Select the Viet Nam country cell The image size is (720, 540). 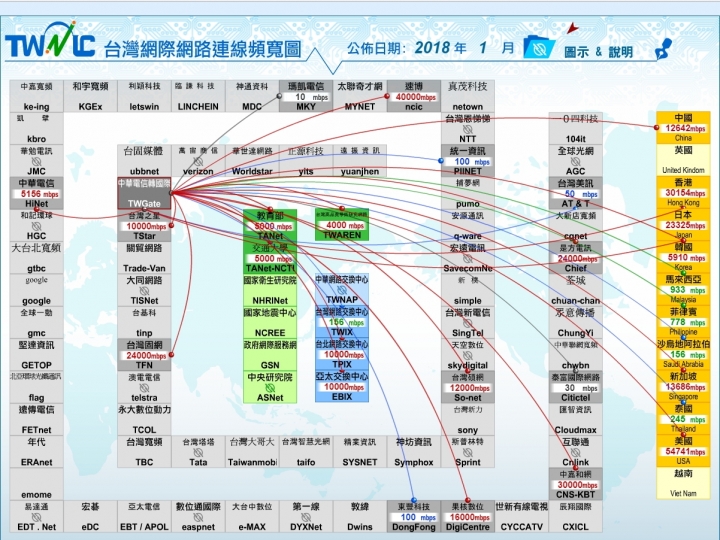[x=683, y=483]
